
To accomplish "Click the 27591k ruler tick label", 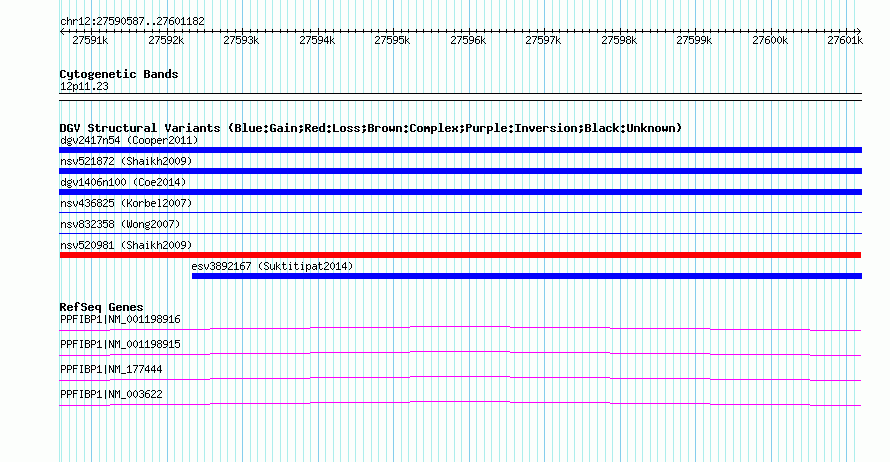I will point(90,40).
